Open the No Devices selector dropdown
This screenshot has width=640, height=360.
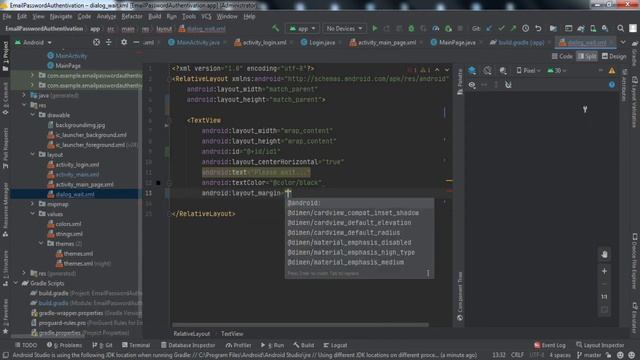344,29
